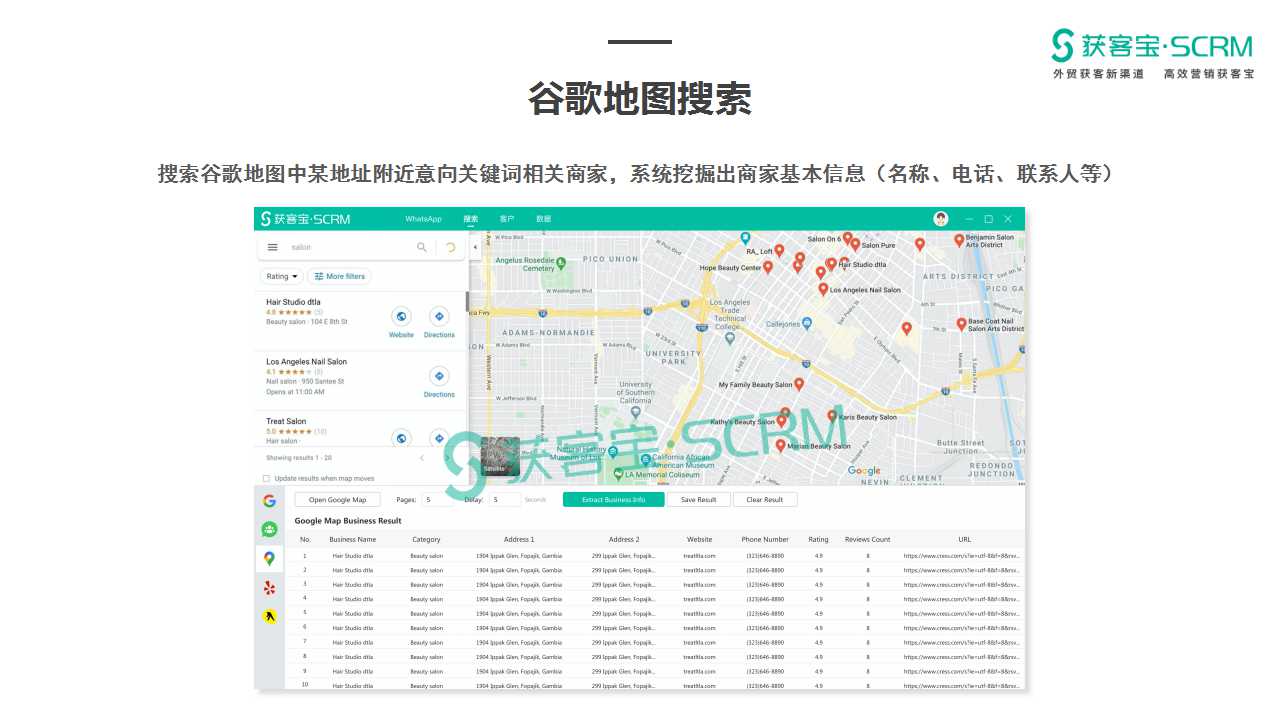1279x720 pixels.
Task: Select the Yellow Pages source in sidebar
Action: point(269,616)
